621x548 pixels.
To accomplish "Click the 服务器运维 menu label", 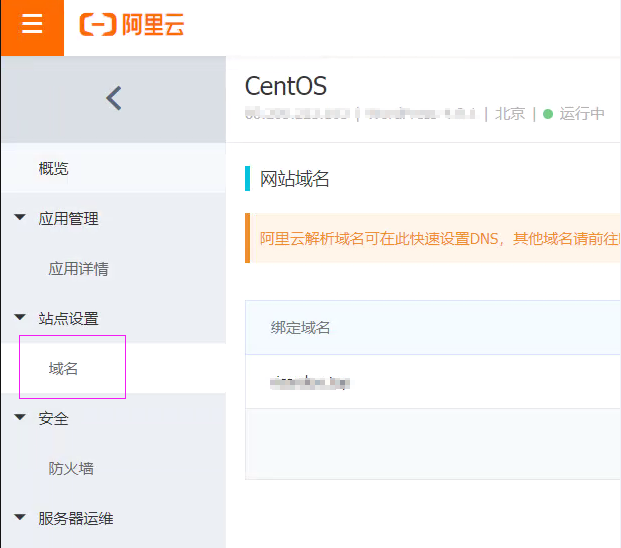I will click(76, 518).
